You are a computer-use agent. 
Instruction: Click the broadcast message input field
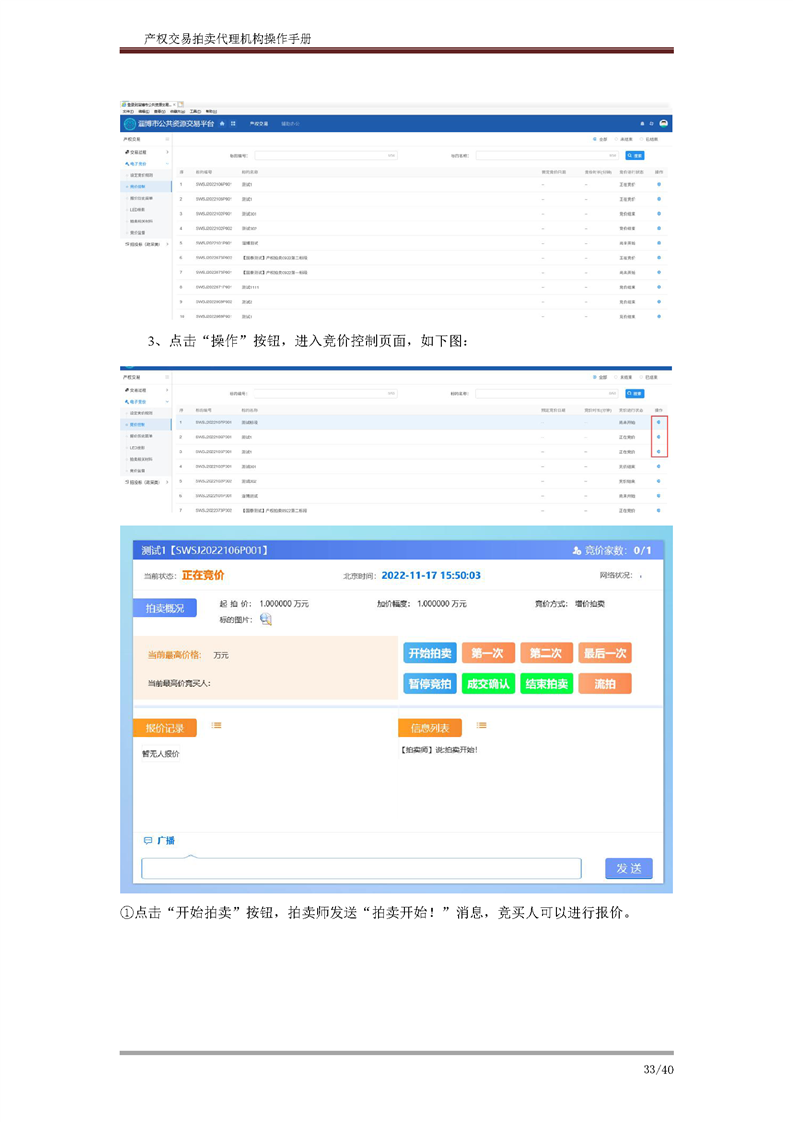point(360,868)
